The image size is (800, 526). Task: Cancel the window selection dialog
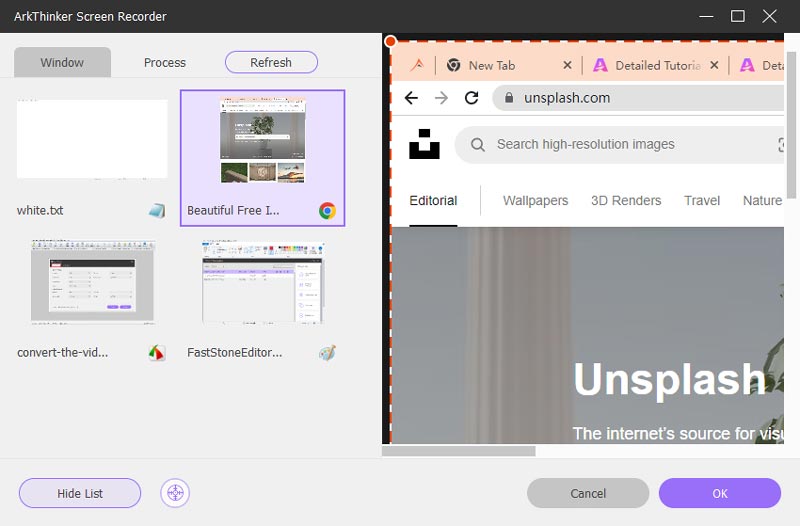[x=588, y=493]
